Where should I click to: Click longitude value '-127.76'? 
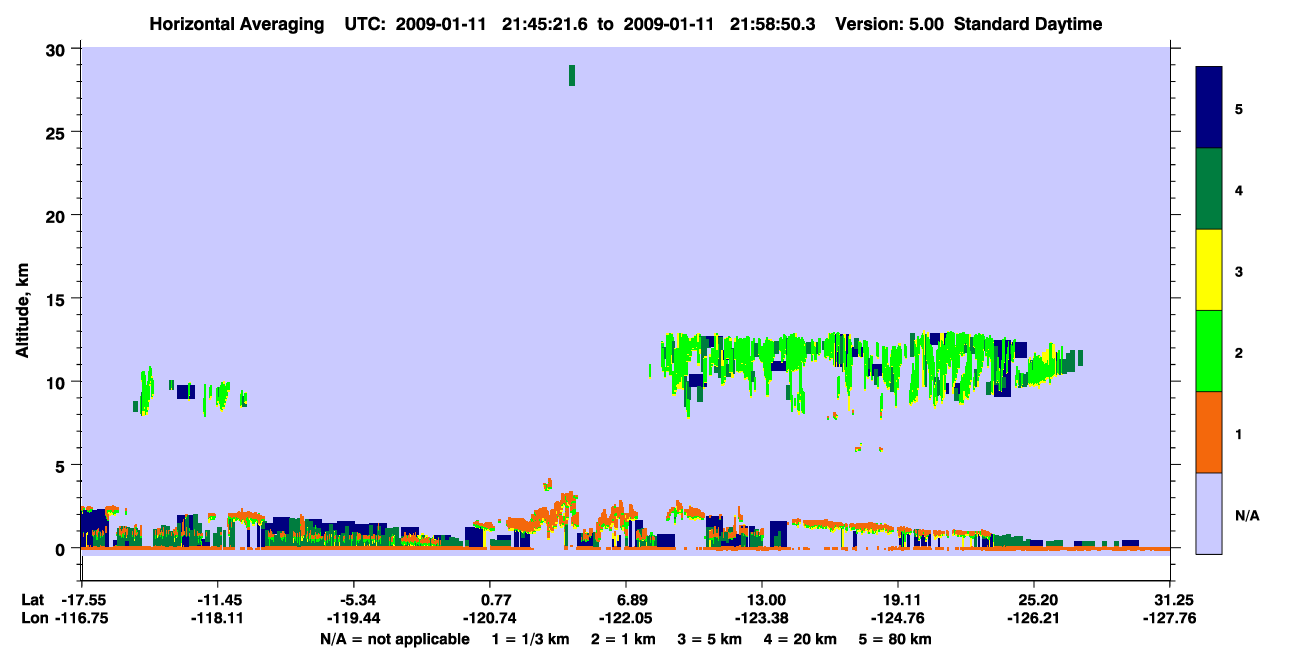(1170, 618)
